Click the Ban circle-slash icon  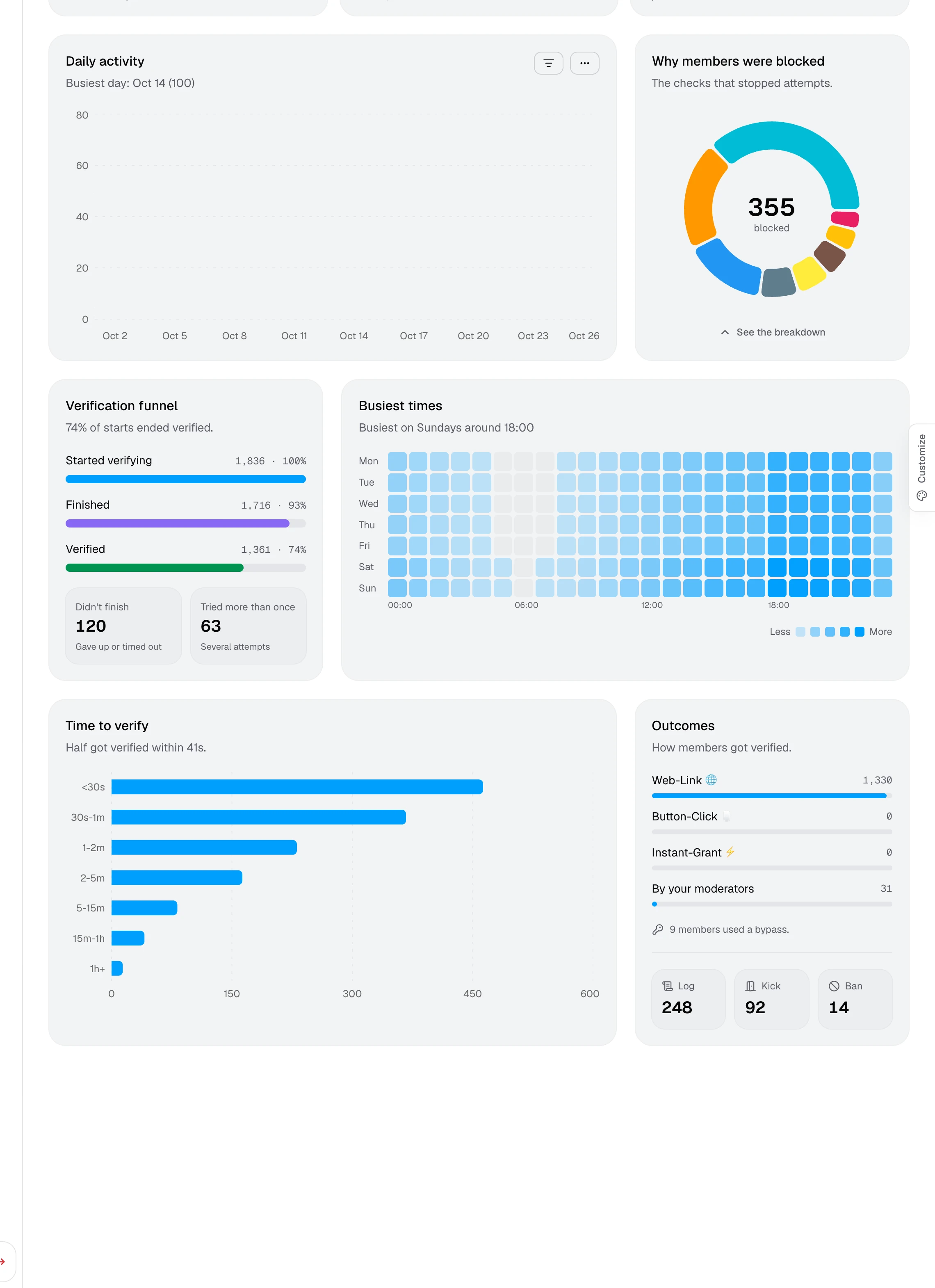point(834,986)
